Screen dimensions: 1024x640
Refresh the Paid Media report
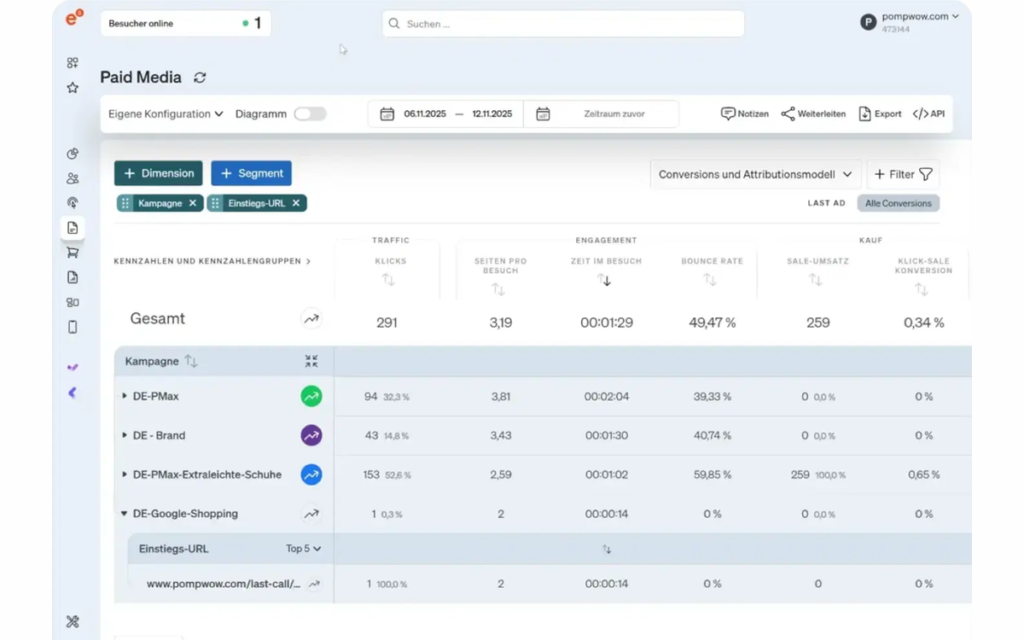click(200, 78)
